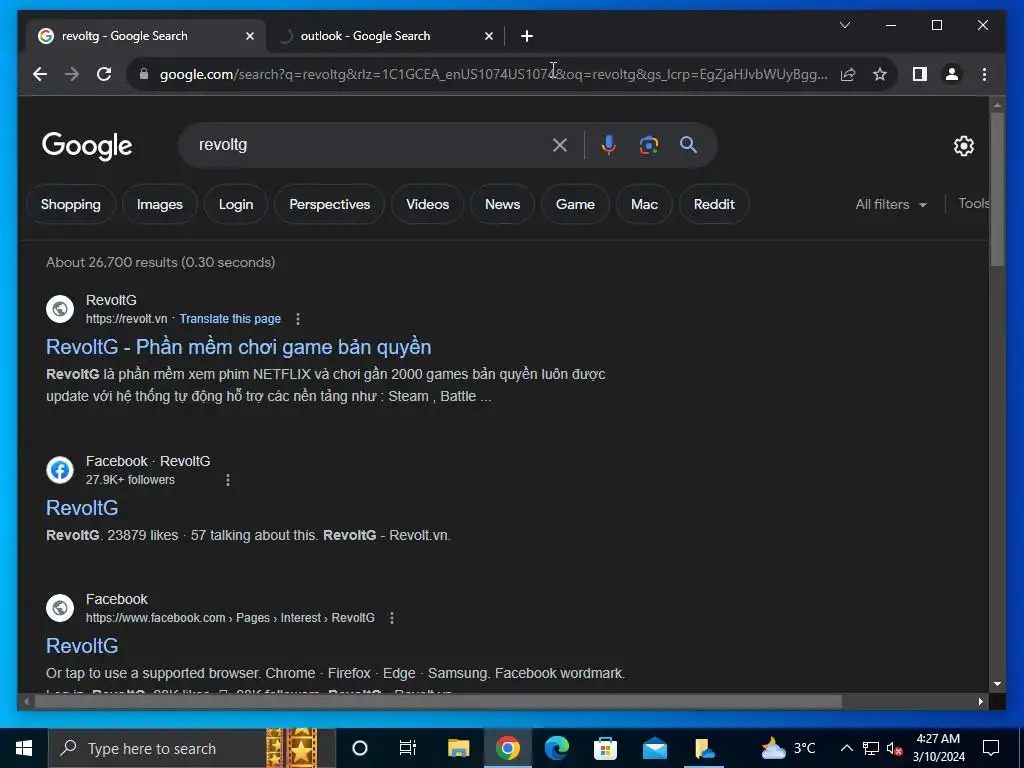Screen dimensions: 1024x768
Task: Filter results by Videos
Action: [427, 204]
